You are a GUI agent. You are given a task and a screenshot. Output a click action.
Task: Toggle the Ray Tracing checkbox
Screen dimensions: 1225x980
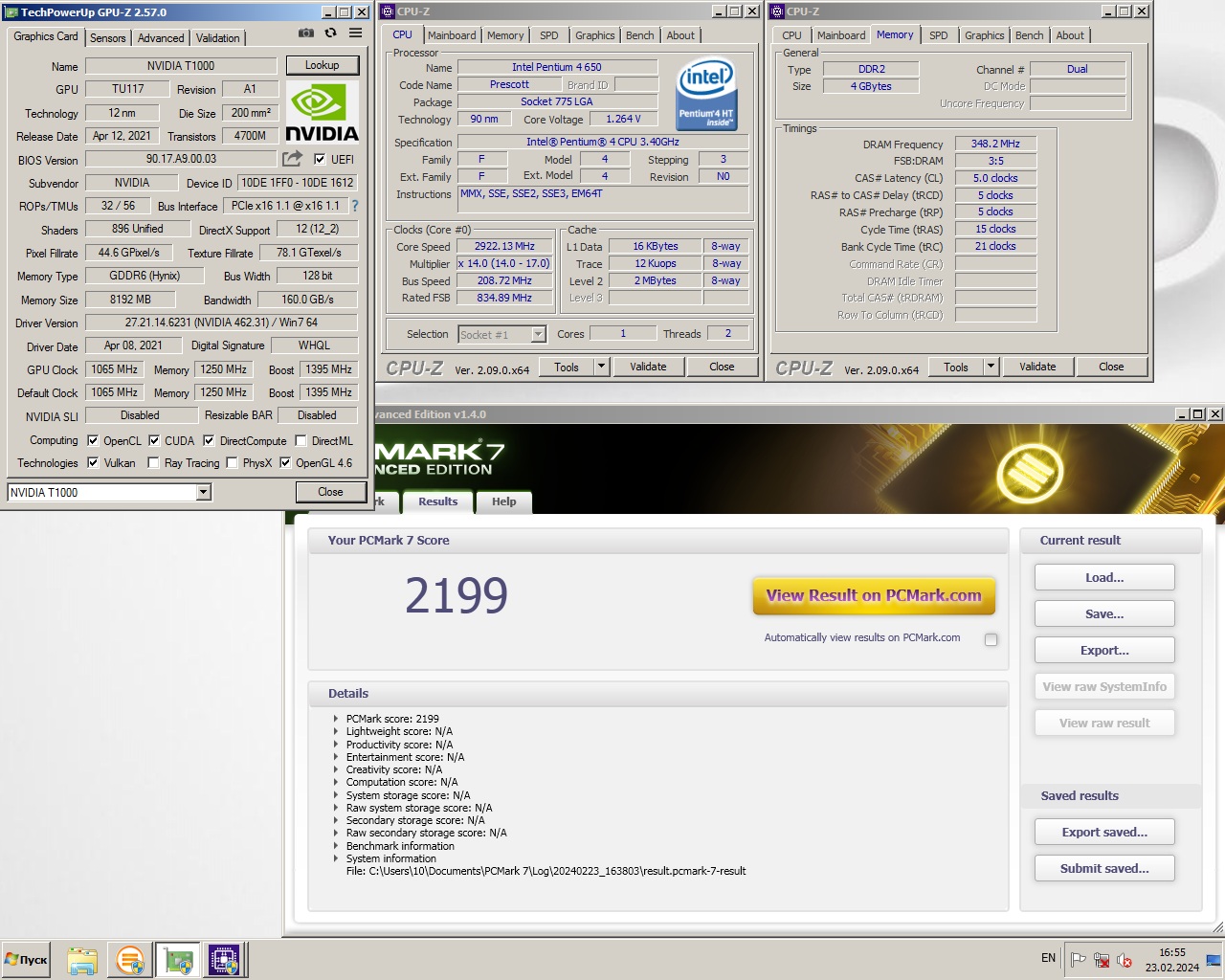153,463
